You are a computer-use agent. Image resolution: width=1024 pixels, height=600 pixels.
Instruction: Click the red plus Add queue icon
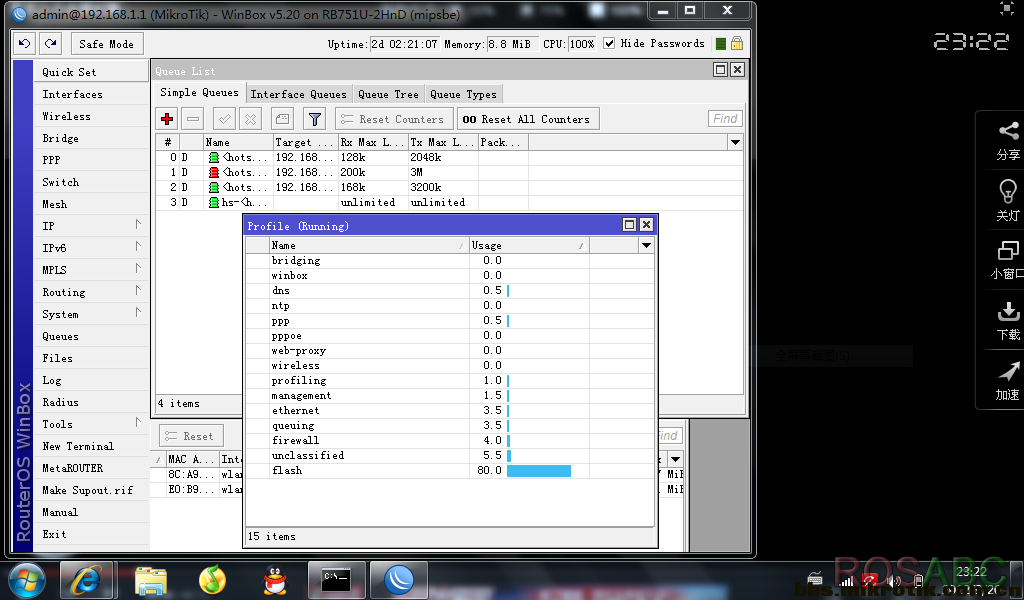[x=167, y=119]
